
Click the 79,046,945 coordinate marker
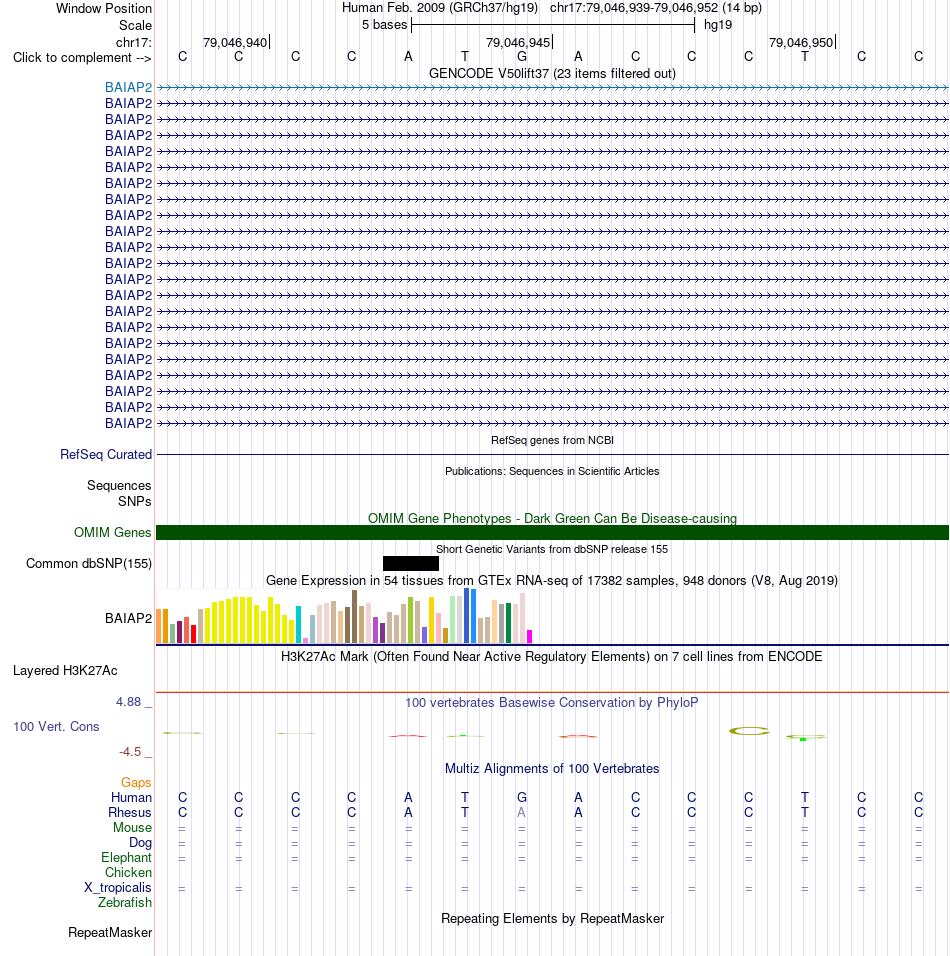518,43
